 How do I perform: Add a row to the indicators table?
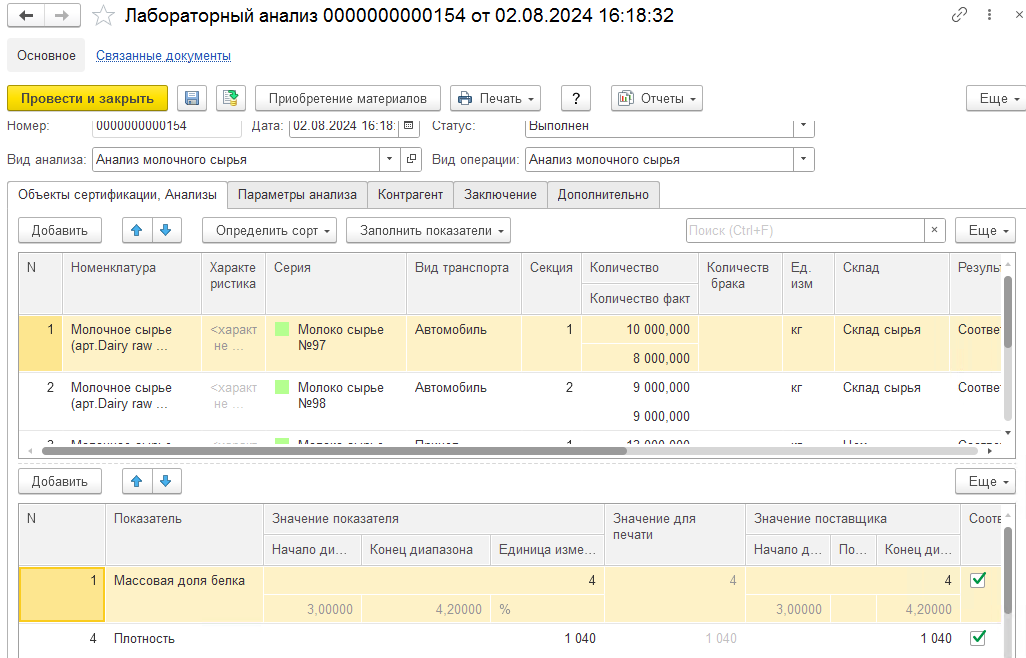tap(60, 481)
